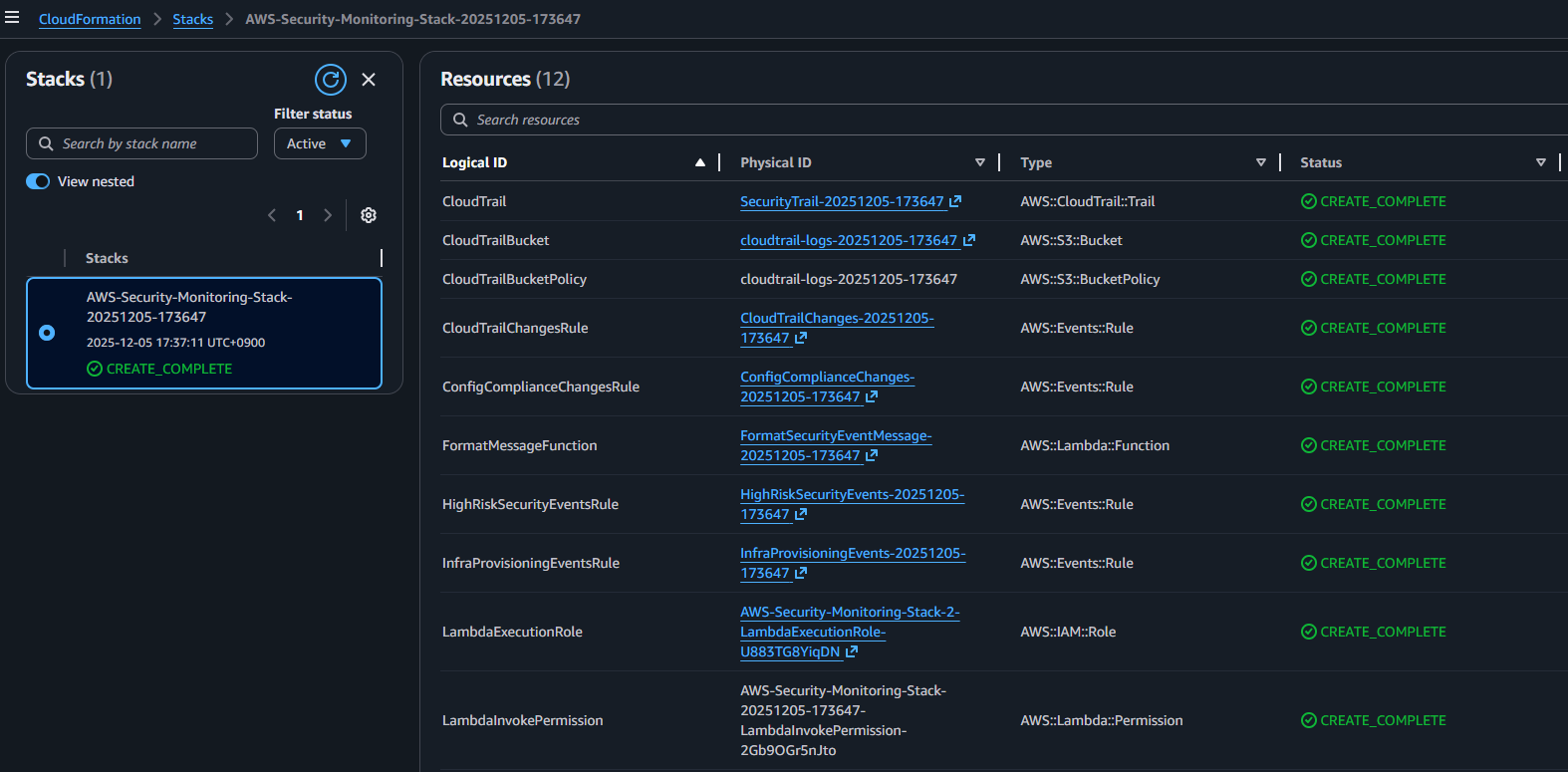Sort resources by Logical ID arrow
The width and height of the screenshot is (1568, 772).
tap(700, 162)
